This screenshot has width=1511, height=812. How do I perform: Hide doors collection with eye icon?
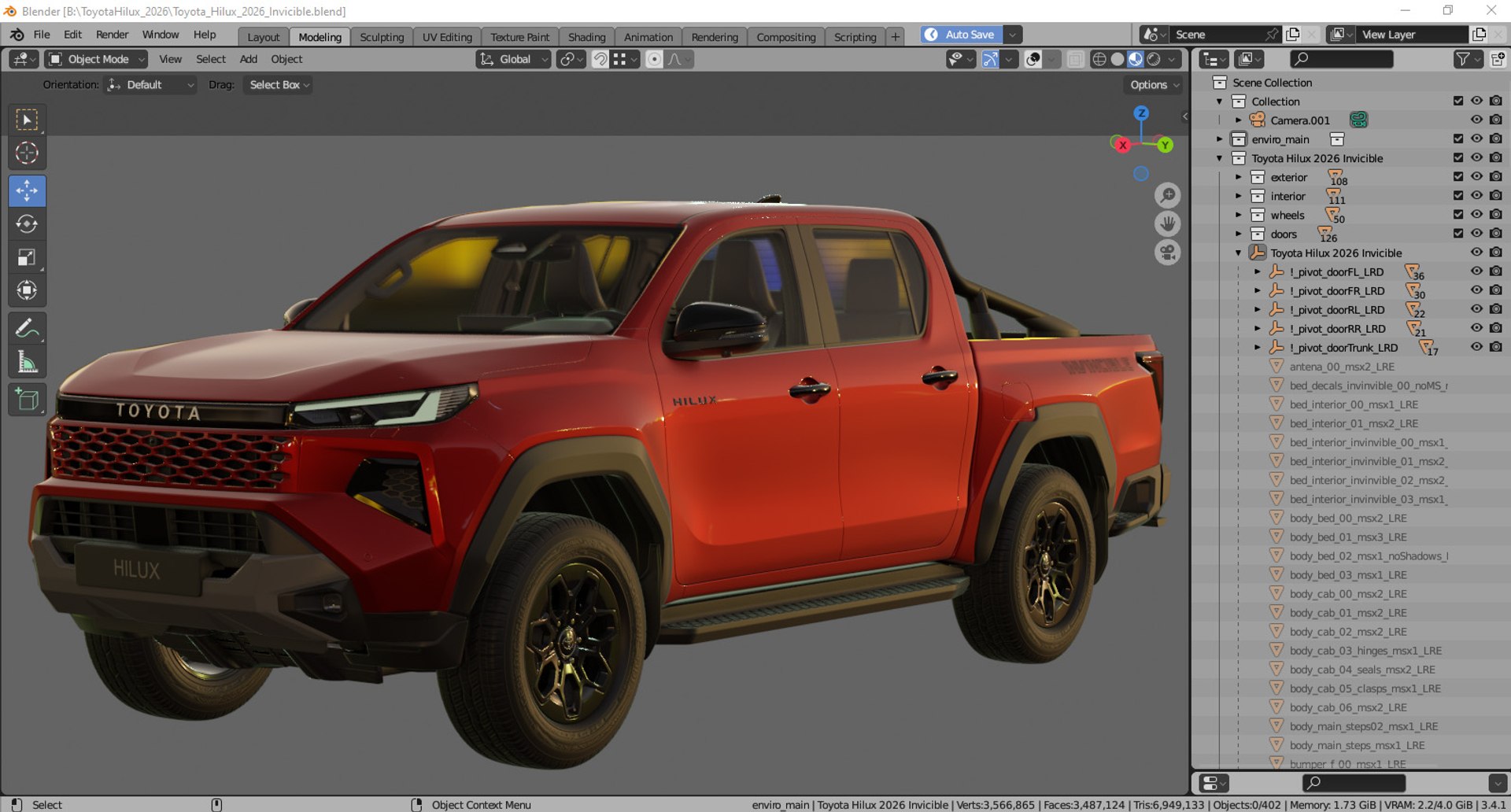tap(1476, 233)
